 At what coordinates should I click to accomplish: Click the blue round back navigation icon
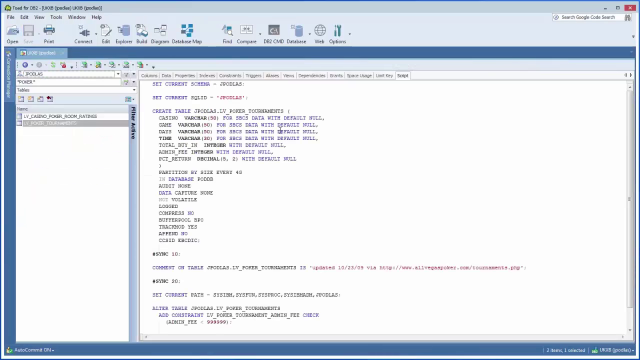point(25,65)
